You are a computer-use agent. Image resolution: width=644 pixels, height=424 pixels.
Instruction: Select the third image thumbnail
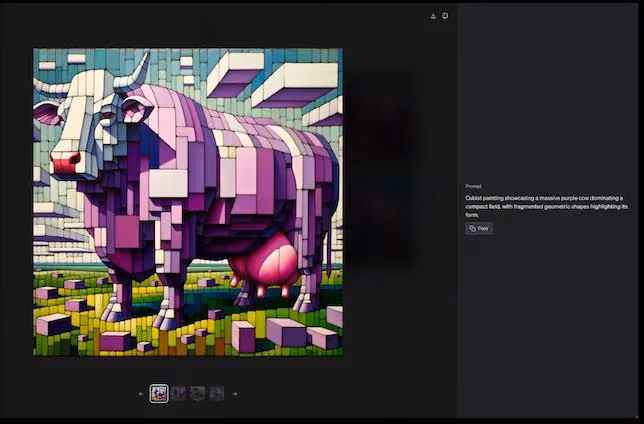coord(198,394)
